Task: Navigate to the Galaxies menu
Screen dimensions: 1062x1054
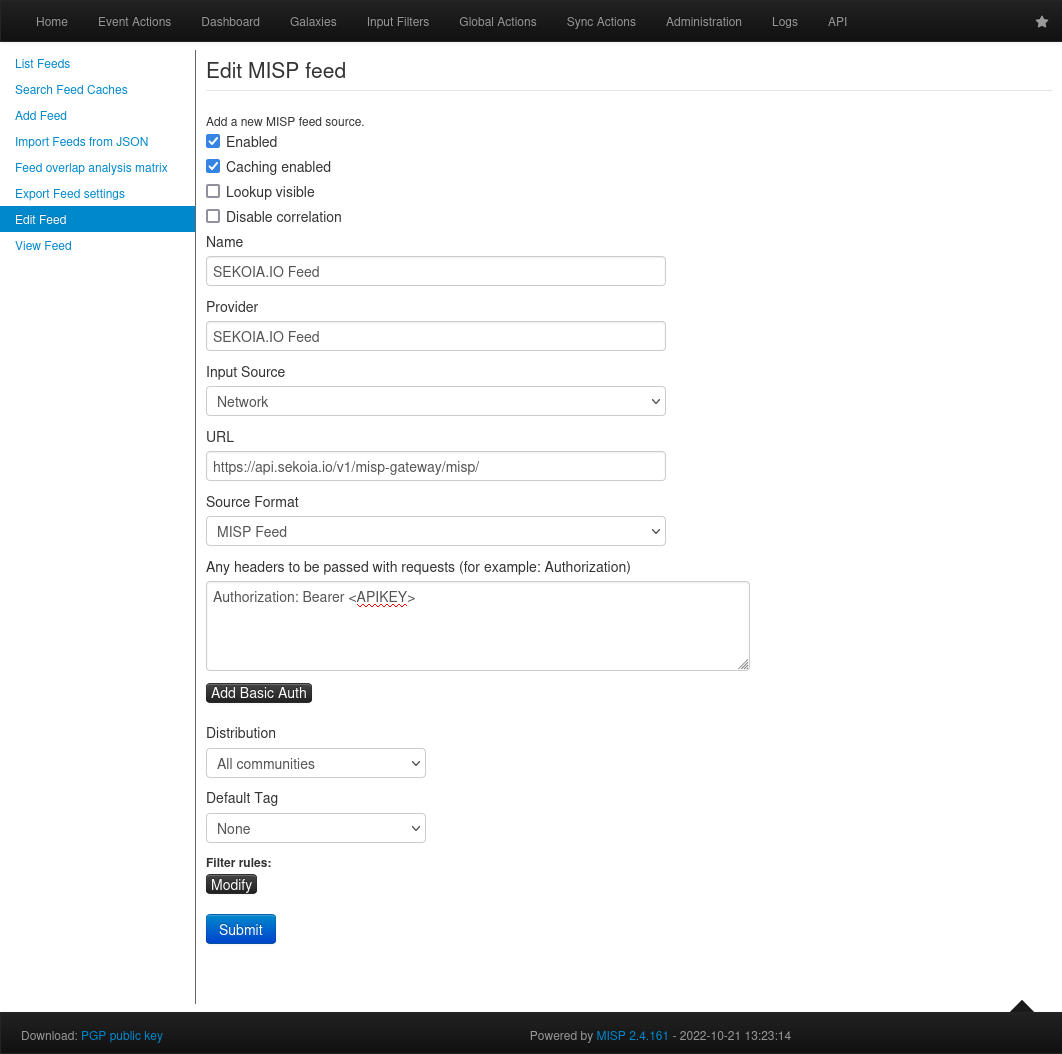Action: pos(313,21)
